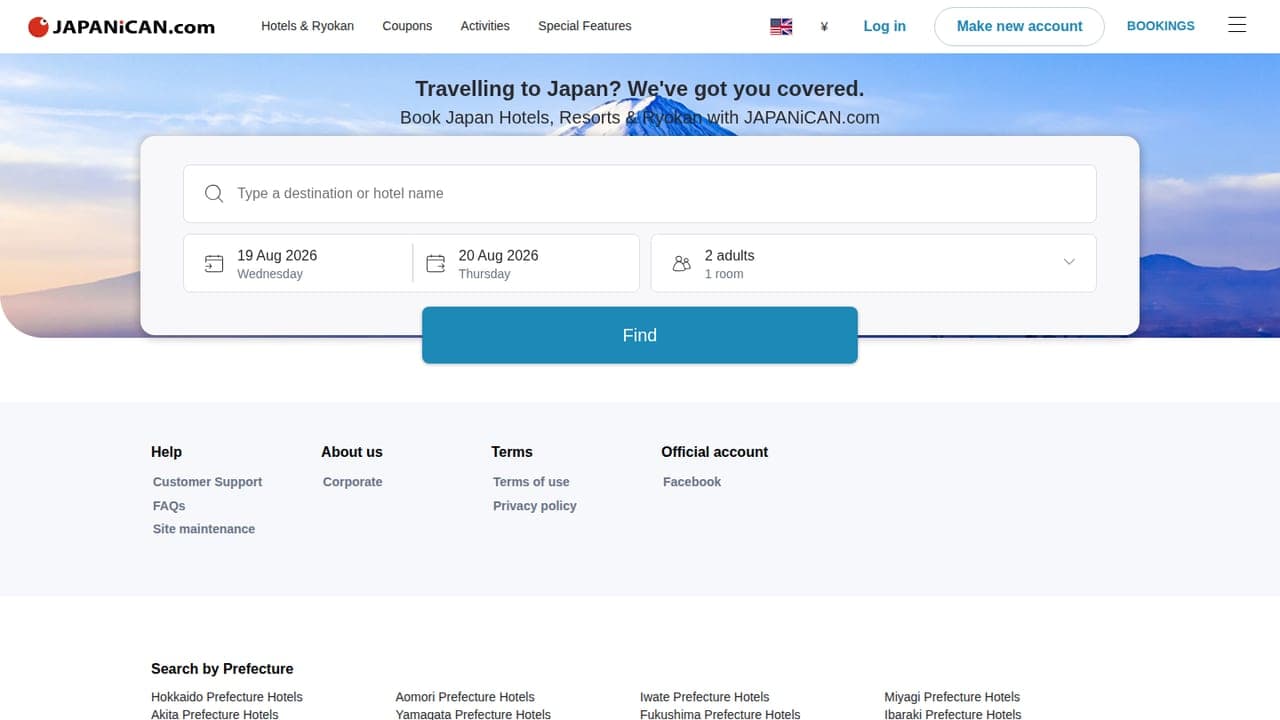Browse Iwate Prefecture Hotels
This screenshot has width=1280, height=720.
coord(705,697)
